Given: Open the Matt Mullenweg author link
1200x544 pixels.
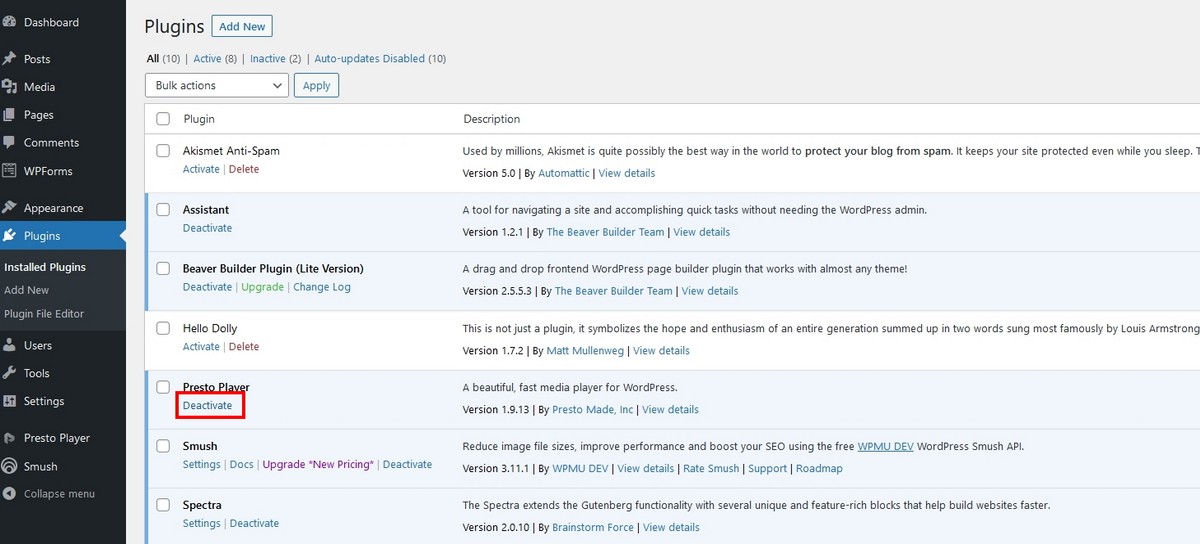Looking at the screenshot, I should 586,350.
